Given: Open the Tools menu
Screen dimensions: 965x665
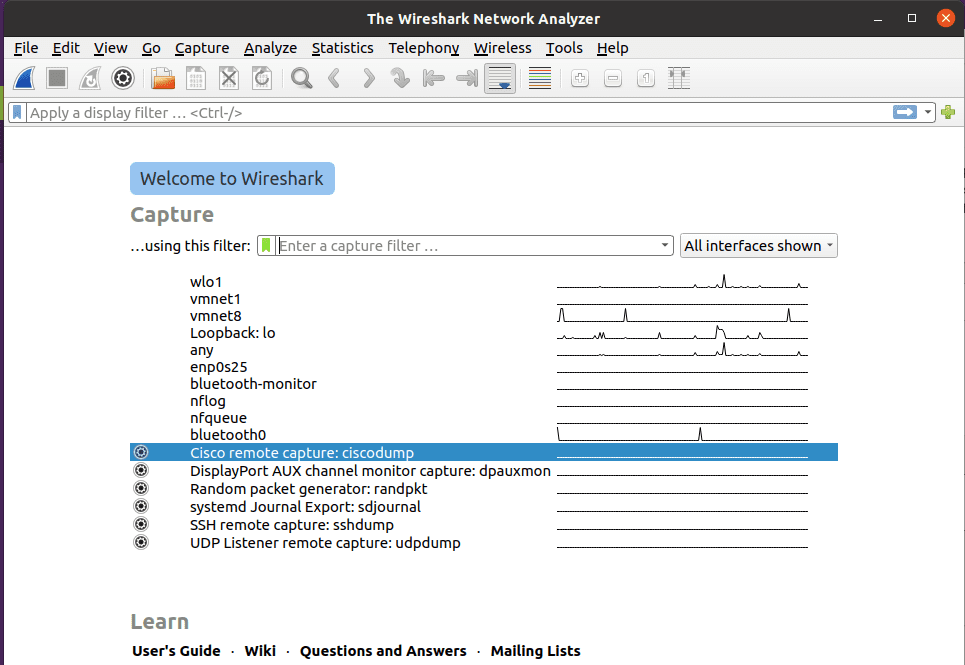Looking at the screenshot, I should point(564,48).
